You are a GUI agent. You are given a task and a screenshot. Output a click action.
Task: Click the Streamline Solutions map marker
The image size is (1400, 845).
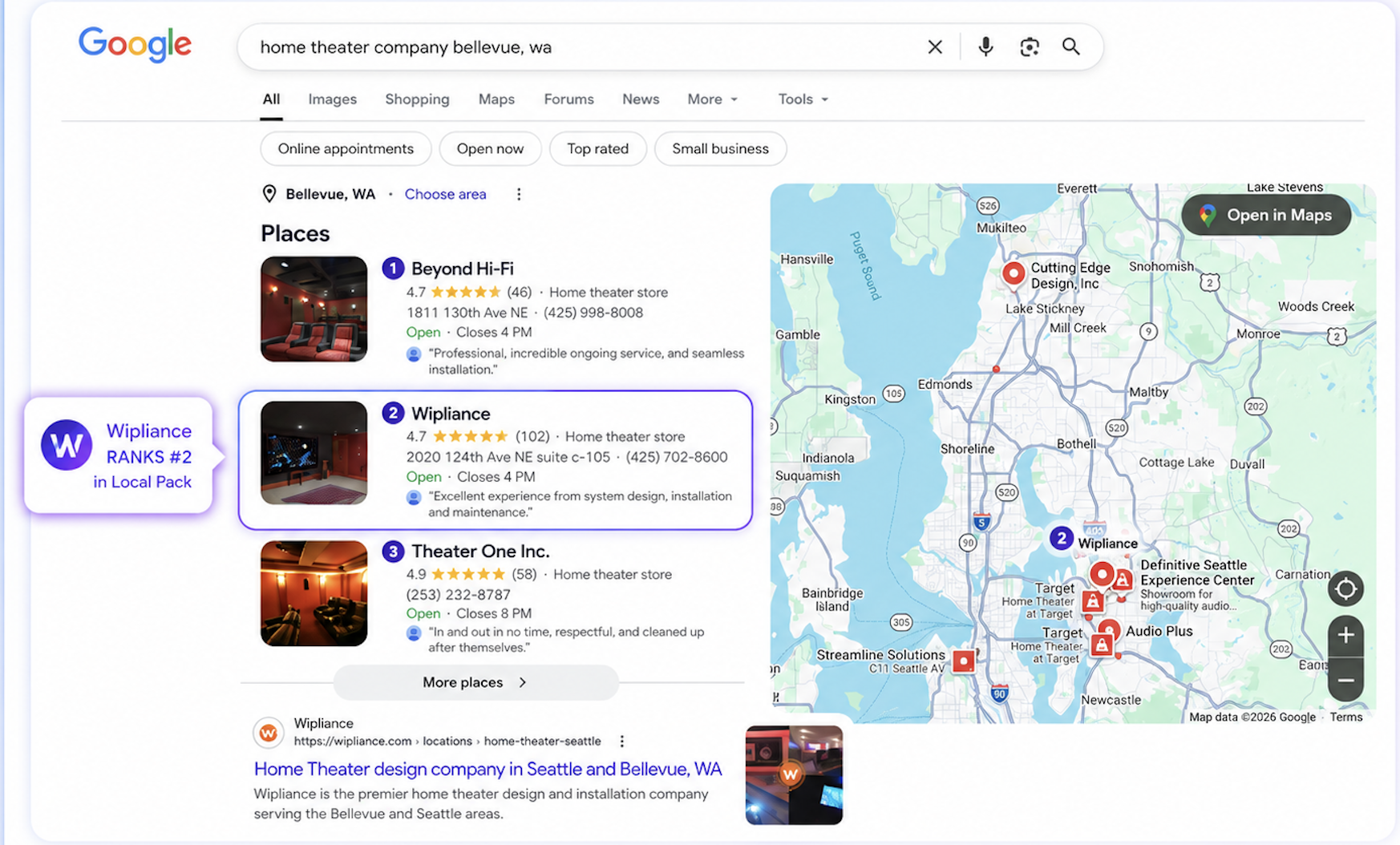[964, 661]
